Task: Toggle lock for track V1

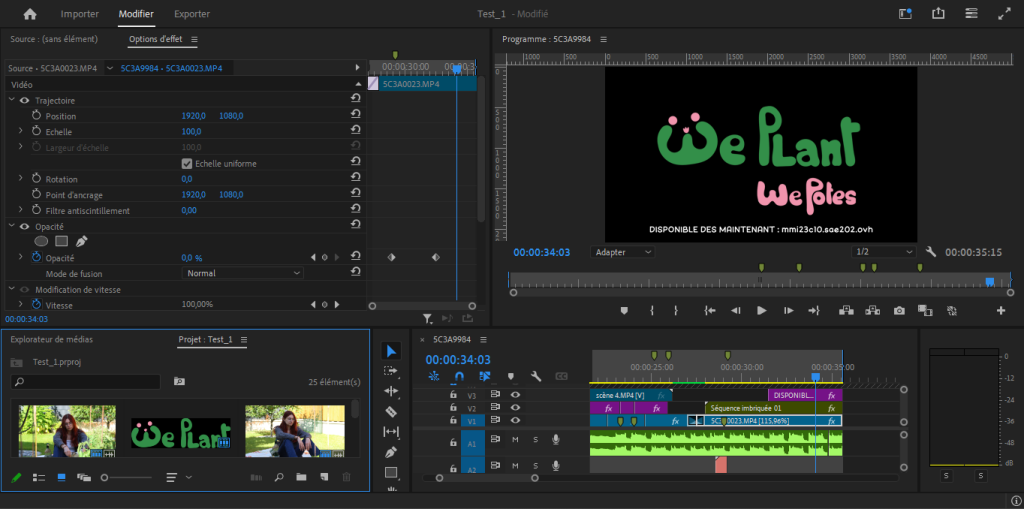Action: pyautogui.click(x=452, y=421)
